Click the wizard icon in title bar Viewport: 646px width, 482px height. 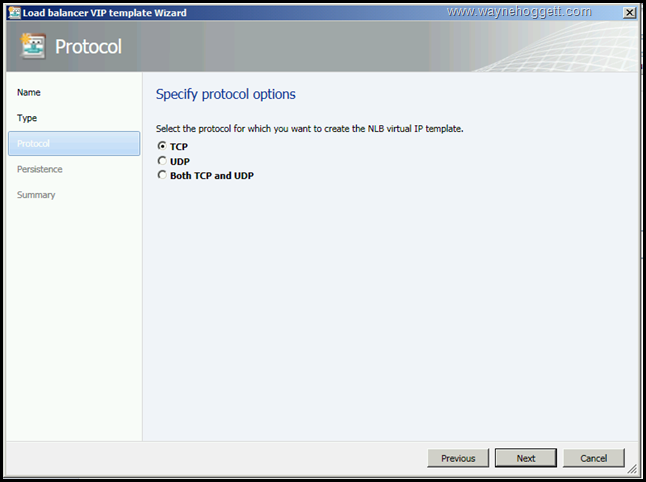[15, 12]
